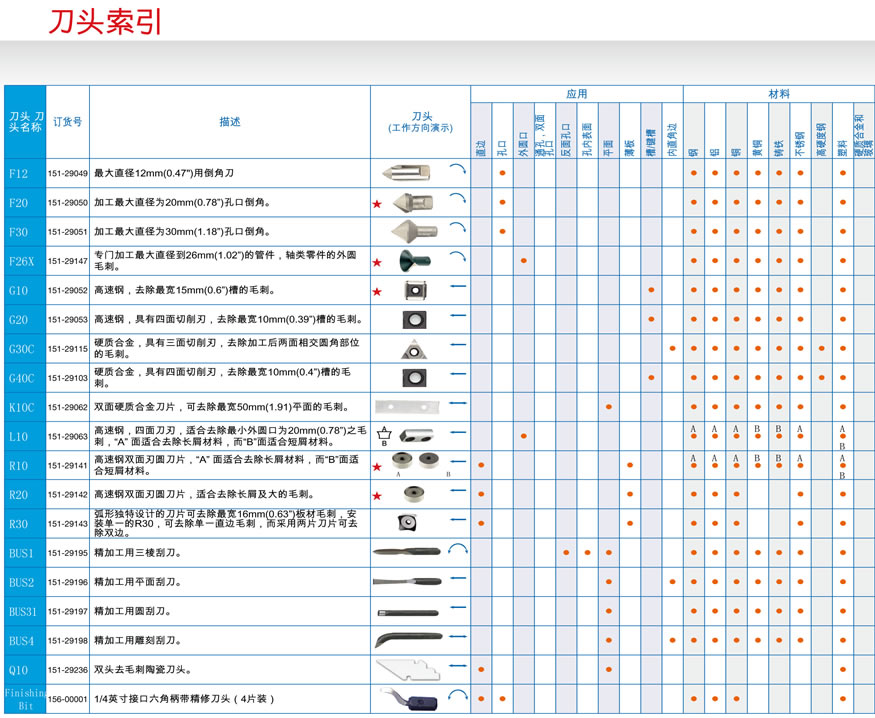This screenshot has height=718, width=875.
Task: Select the F26X blade name cell
Action: coord(25,261)
